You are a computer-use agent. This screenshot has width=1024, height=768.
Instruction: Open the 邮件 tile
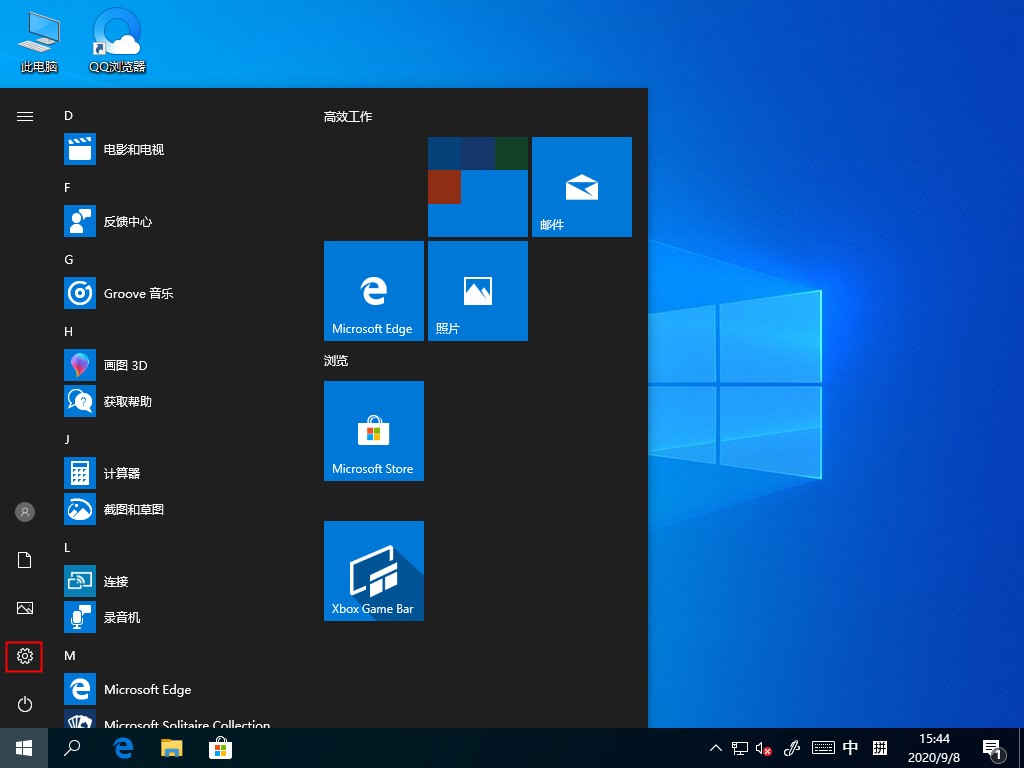tap(581, 187)
